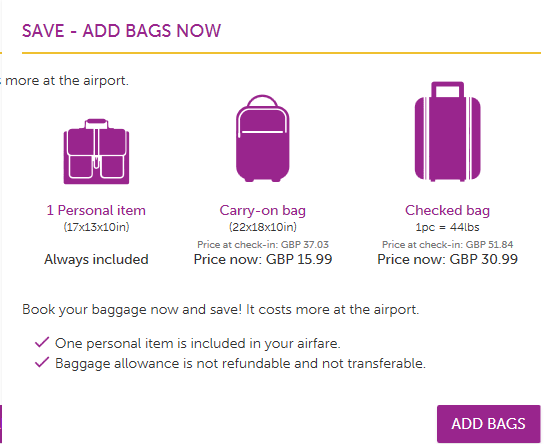Screen dimensions: 554x444
Task: Click the ADD BAGS button
Action: pyautogui.click(x=488, y=424)
